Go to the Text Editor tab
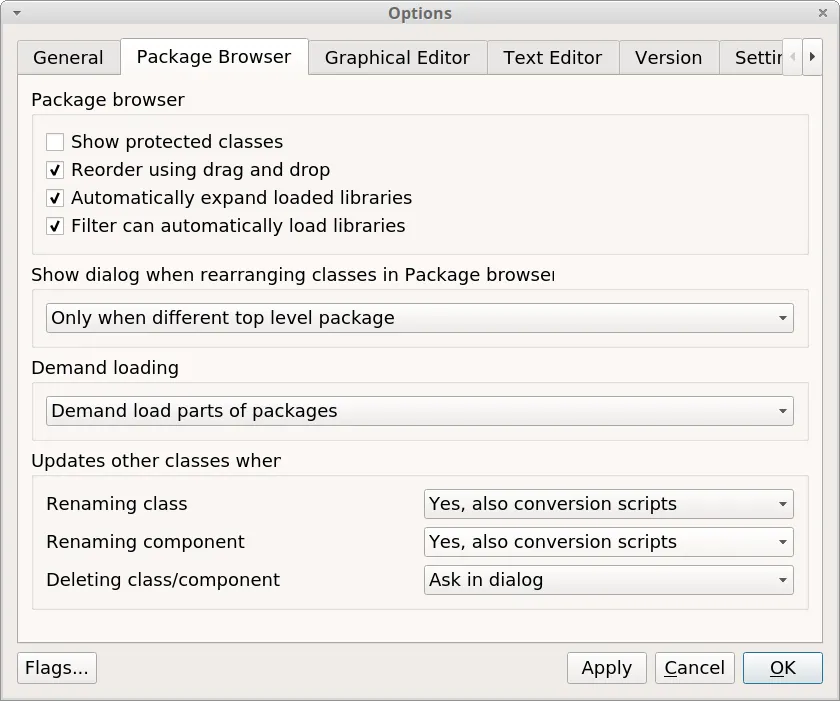The image size is (840, 701). (x=553, y=58)
